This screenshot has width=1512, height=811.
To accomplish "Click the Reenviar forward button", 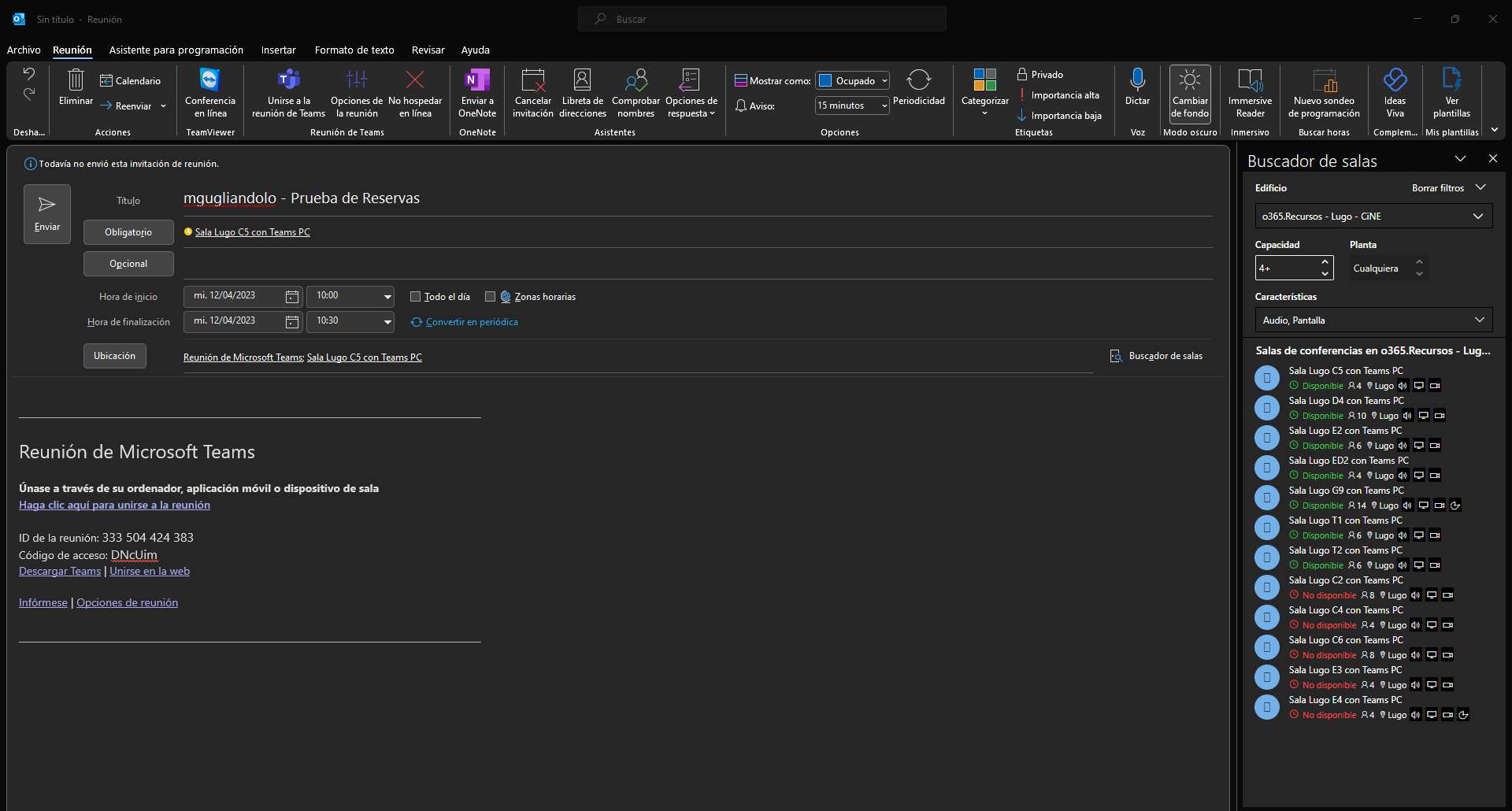I will pos(126,106).
